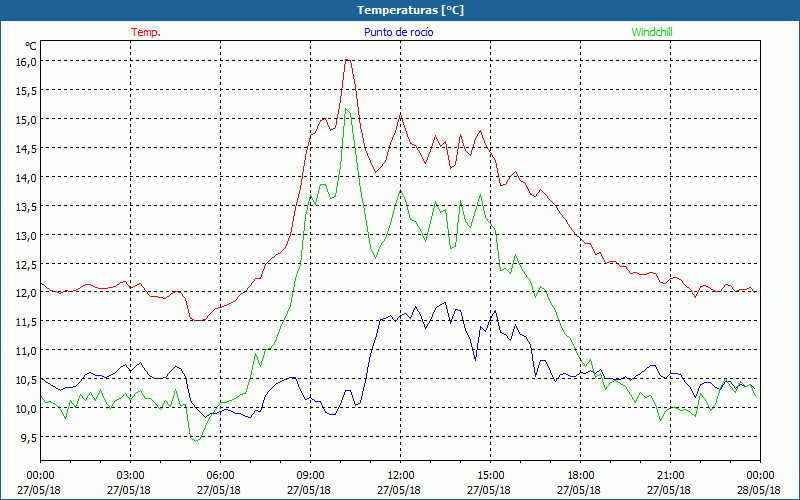
Task: Click the 10,5 y-axis value
Action: 27,381
